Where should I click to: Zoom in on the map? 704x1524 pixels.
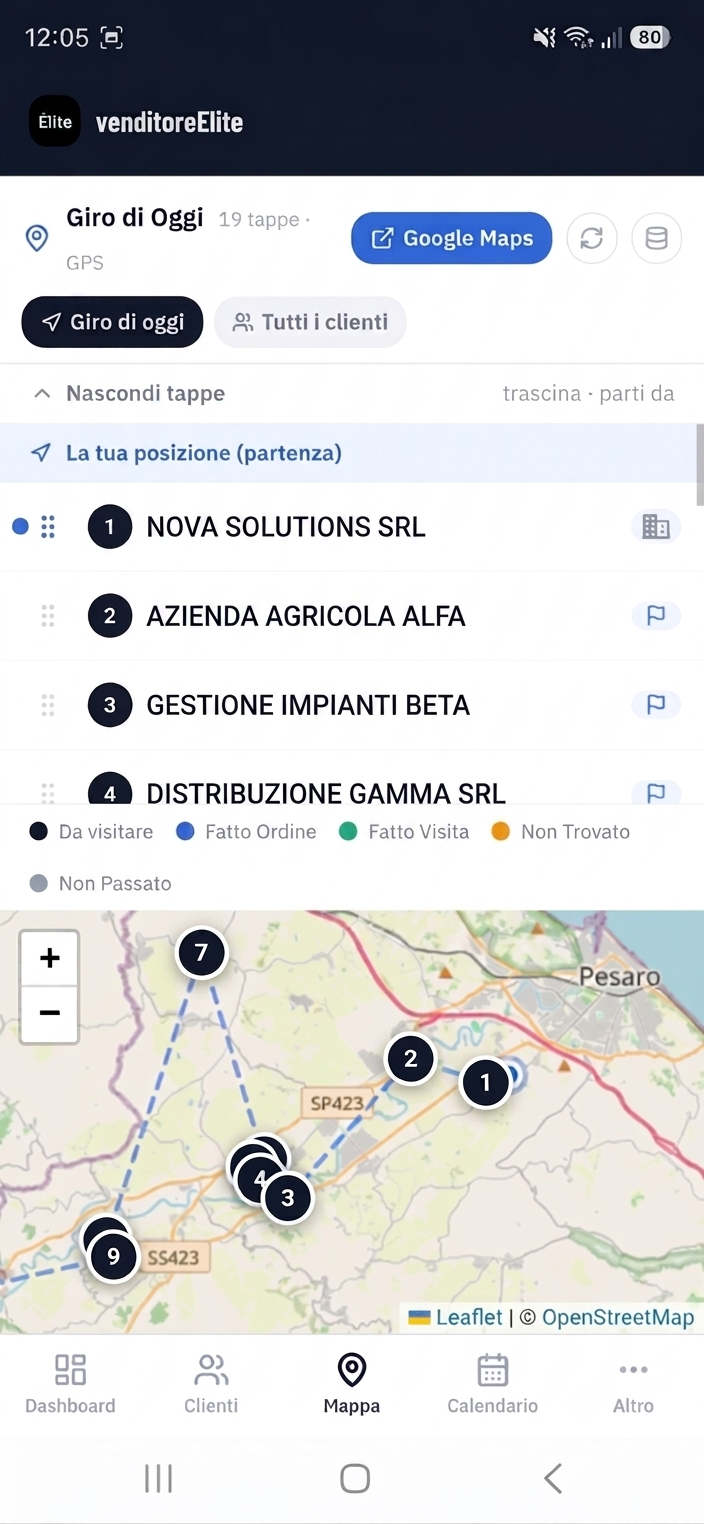(x=49, y=958)
